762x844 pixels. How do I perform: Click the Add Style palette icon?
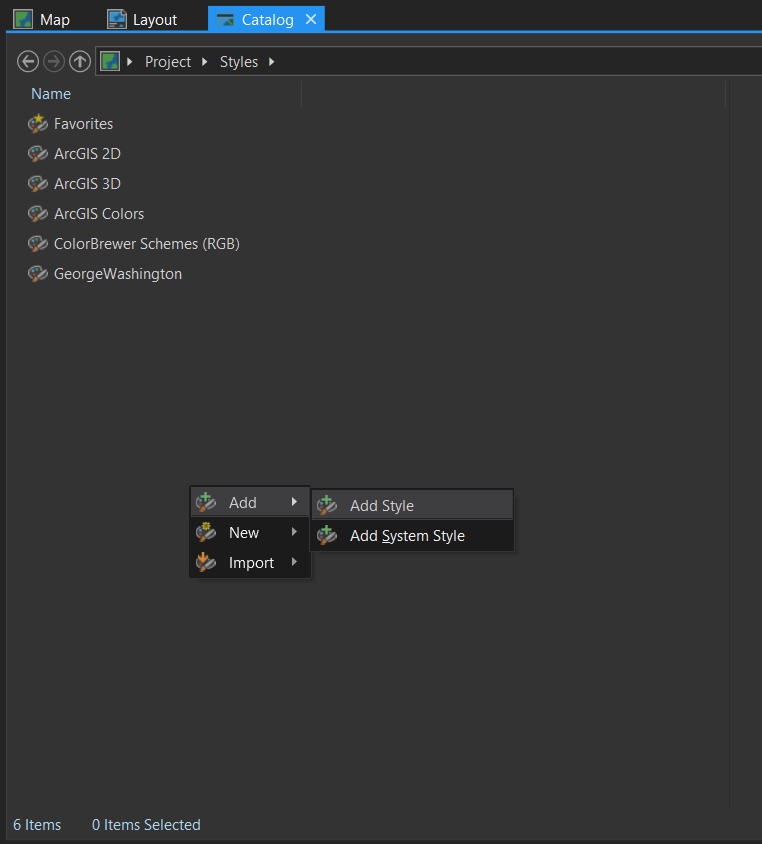point(327,505)
